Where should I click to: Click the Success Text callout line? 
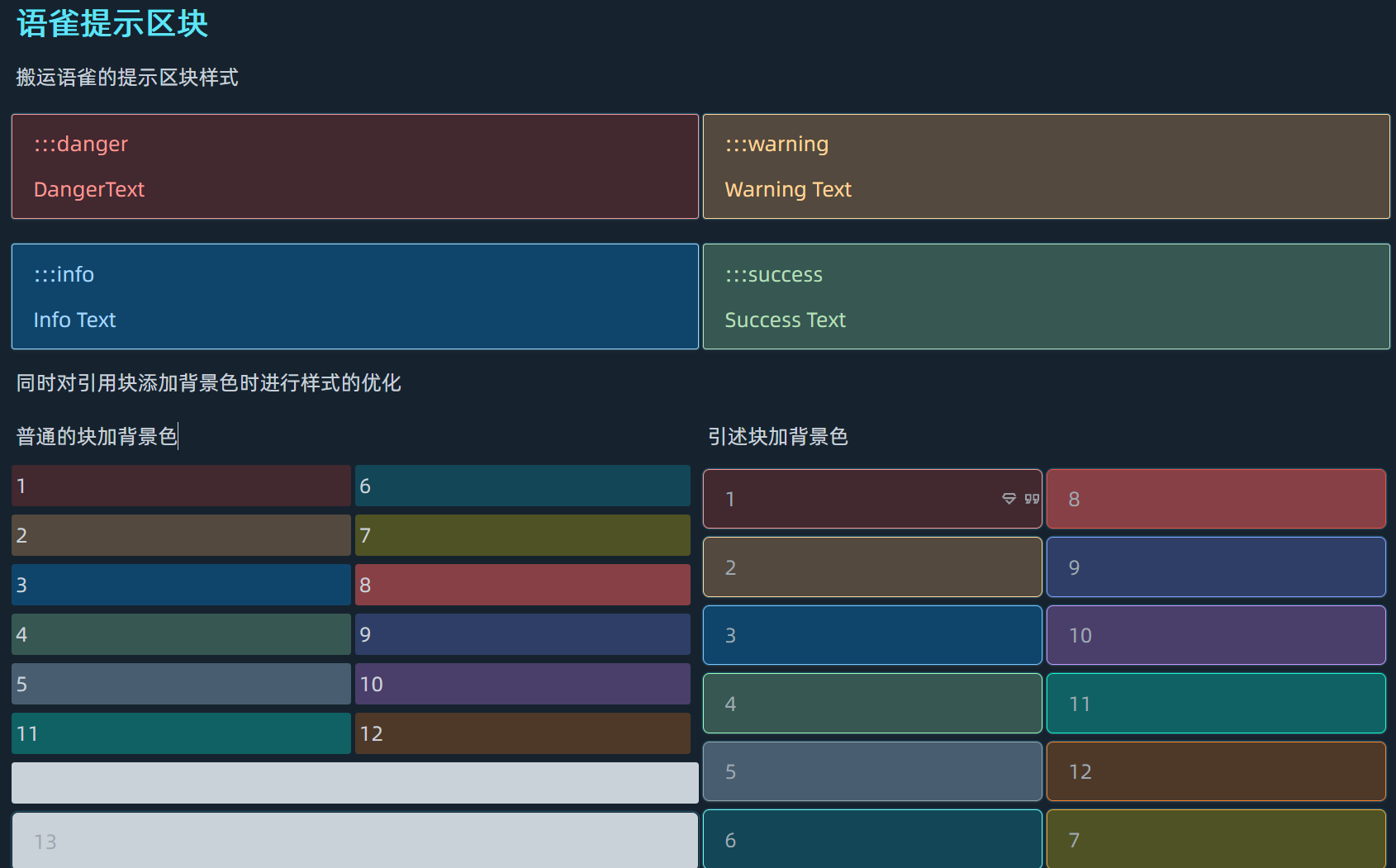click(785, 320)
